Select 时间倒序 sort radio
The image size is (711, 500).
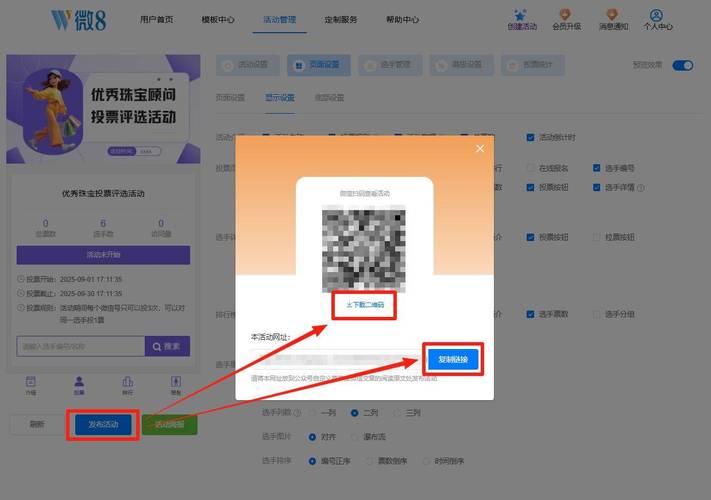426,461
